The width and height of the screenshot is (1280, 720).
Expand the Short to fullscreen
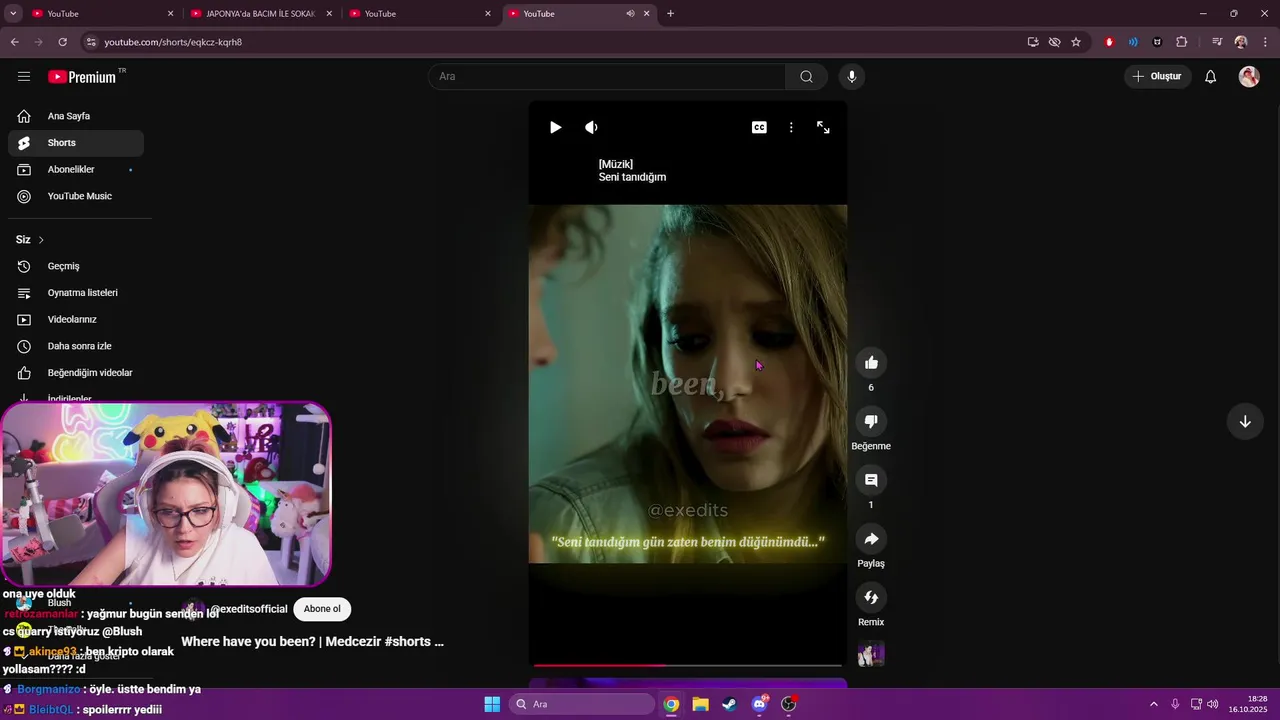[x=823, y=127]
